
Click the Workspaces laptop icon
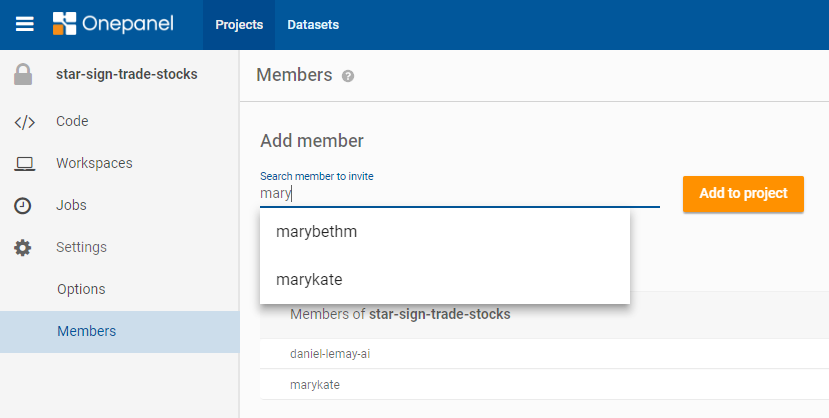click(x=24, y=164)
